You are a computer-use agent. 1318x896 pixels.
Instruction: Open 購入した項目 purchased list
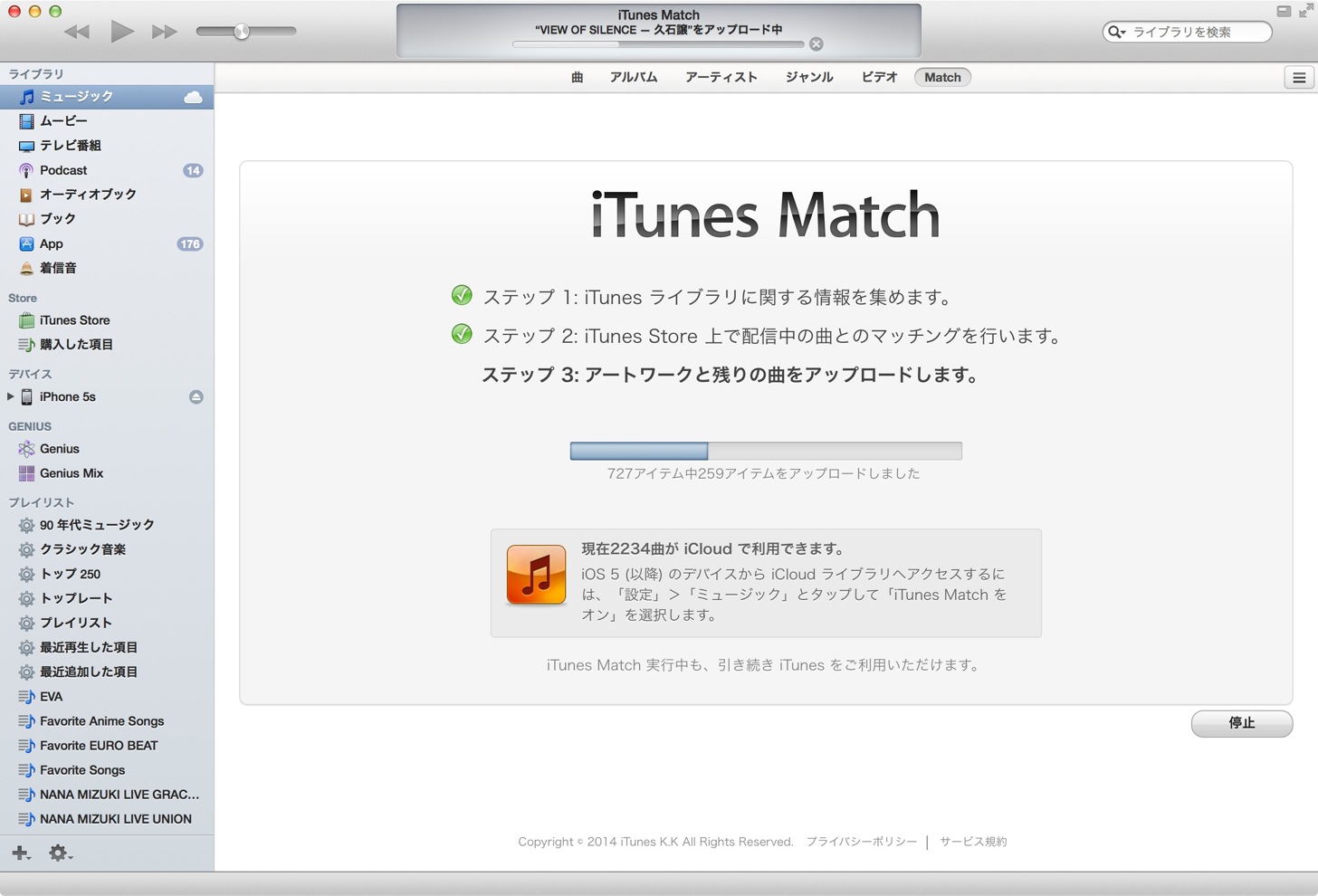pos(107,345)
